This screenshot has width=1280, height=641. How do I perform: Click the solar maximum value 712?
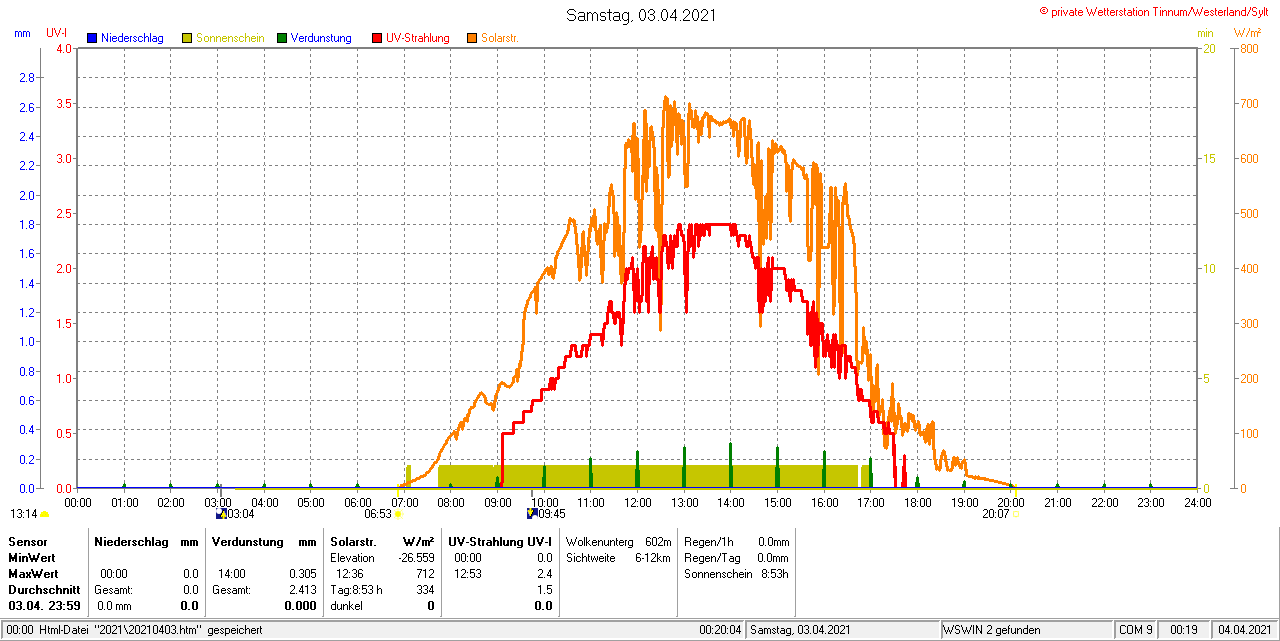(x=425, y=574)
